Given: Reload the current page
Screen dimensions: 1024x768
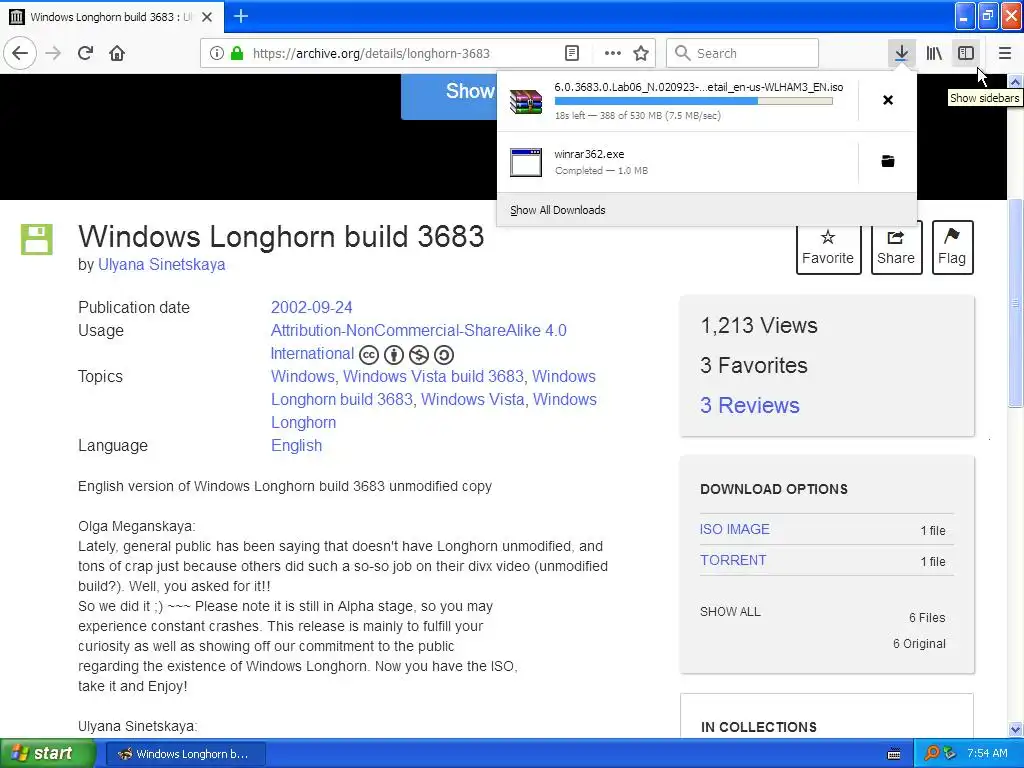Looking at the screenshot, I should pos(85,53).
